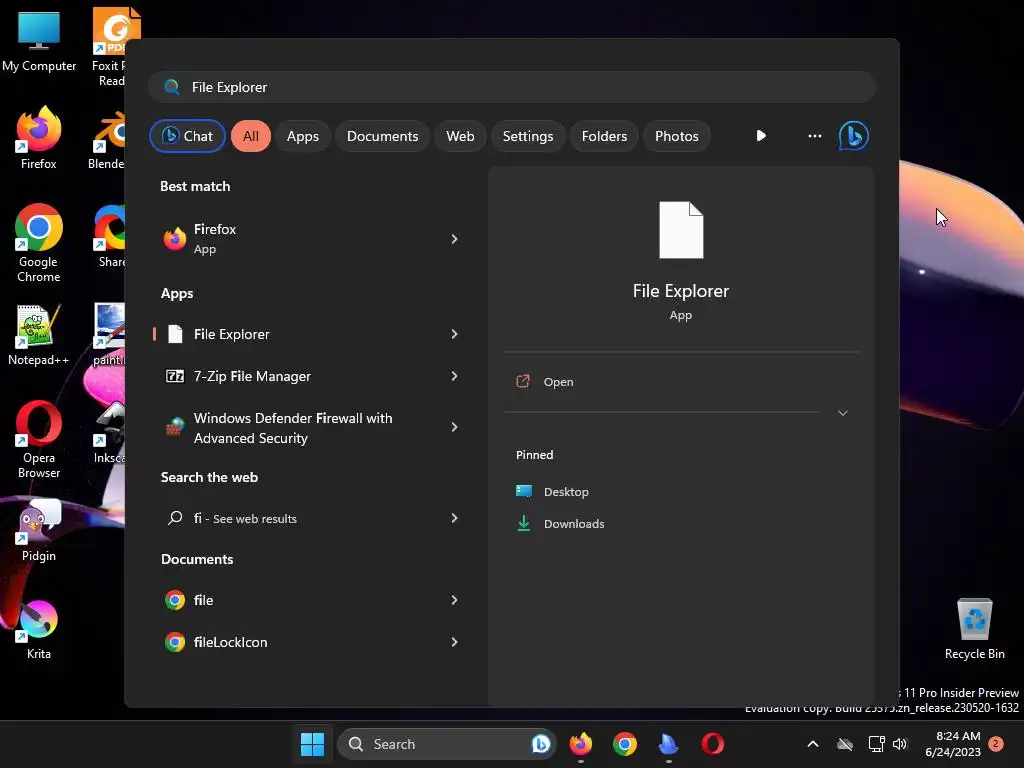Select the Documents filter tab
This screenshot has width=1024, height=768.
pyautogui.click(x=382, y=136)
